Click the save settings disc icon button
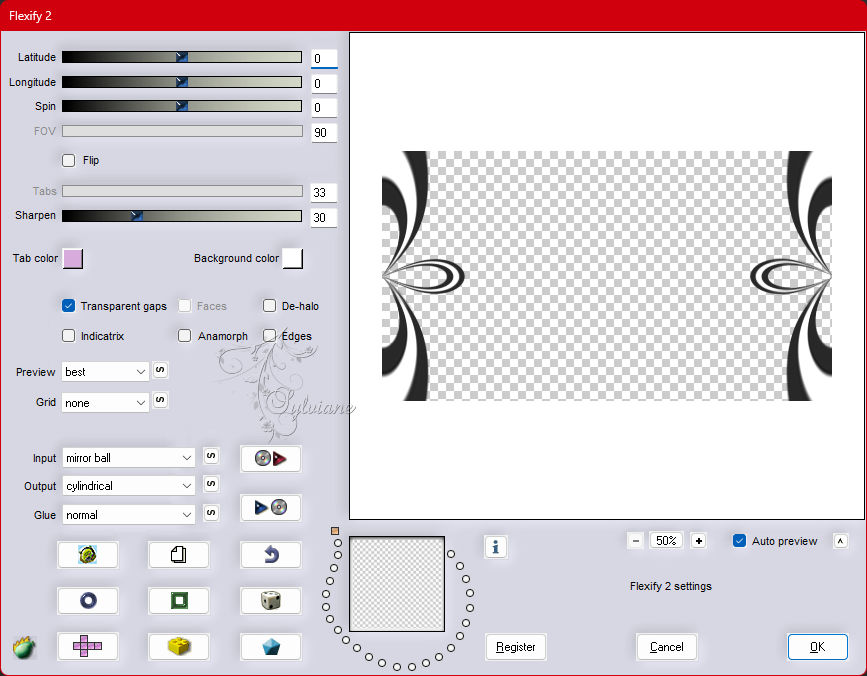 pos(270,507)
